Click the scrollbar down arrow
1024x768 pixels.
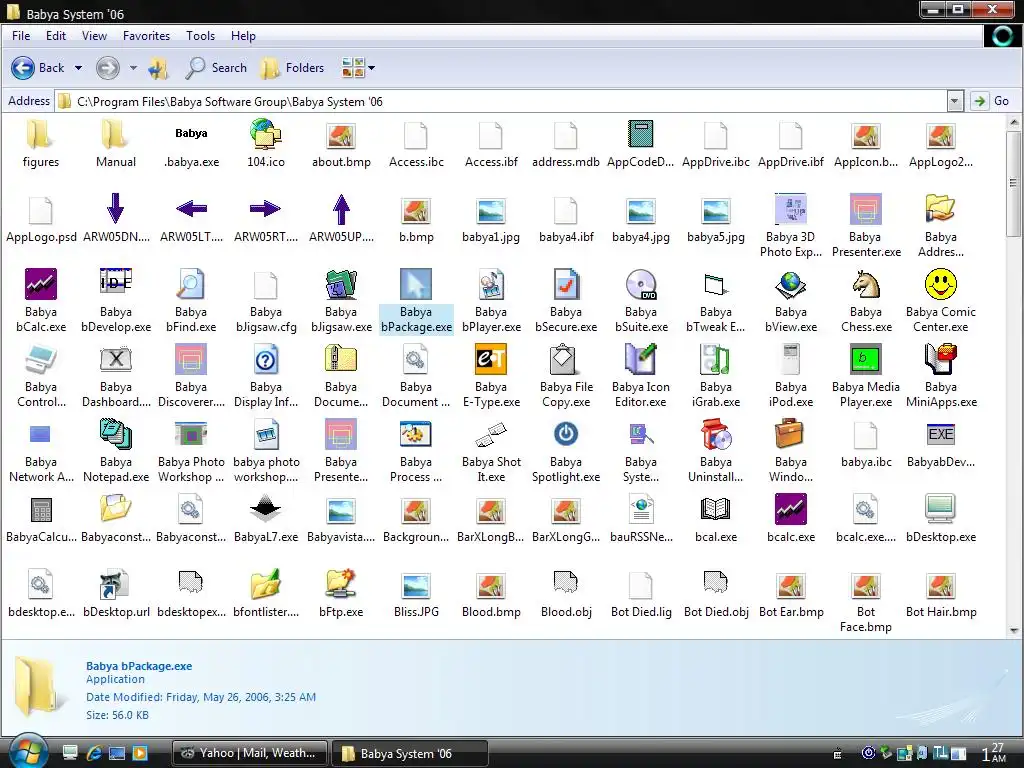tap(1014, 630)
